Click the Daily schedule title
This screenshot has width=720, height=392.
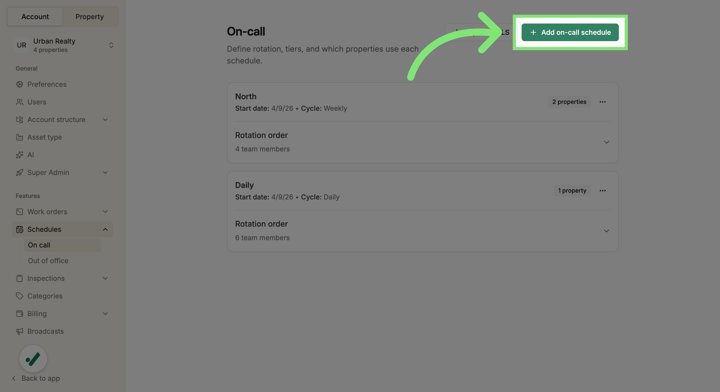(244, 185)
